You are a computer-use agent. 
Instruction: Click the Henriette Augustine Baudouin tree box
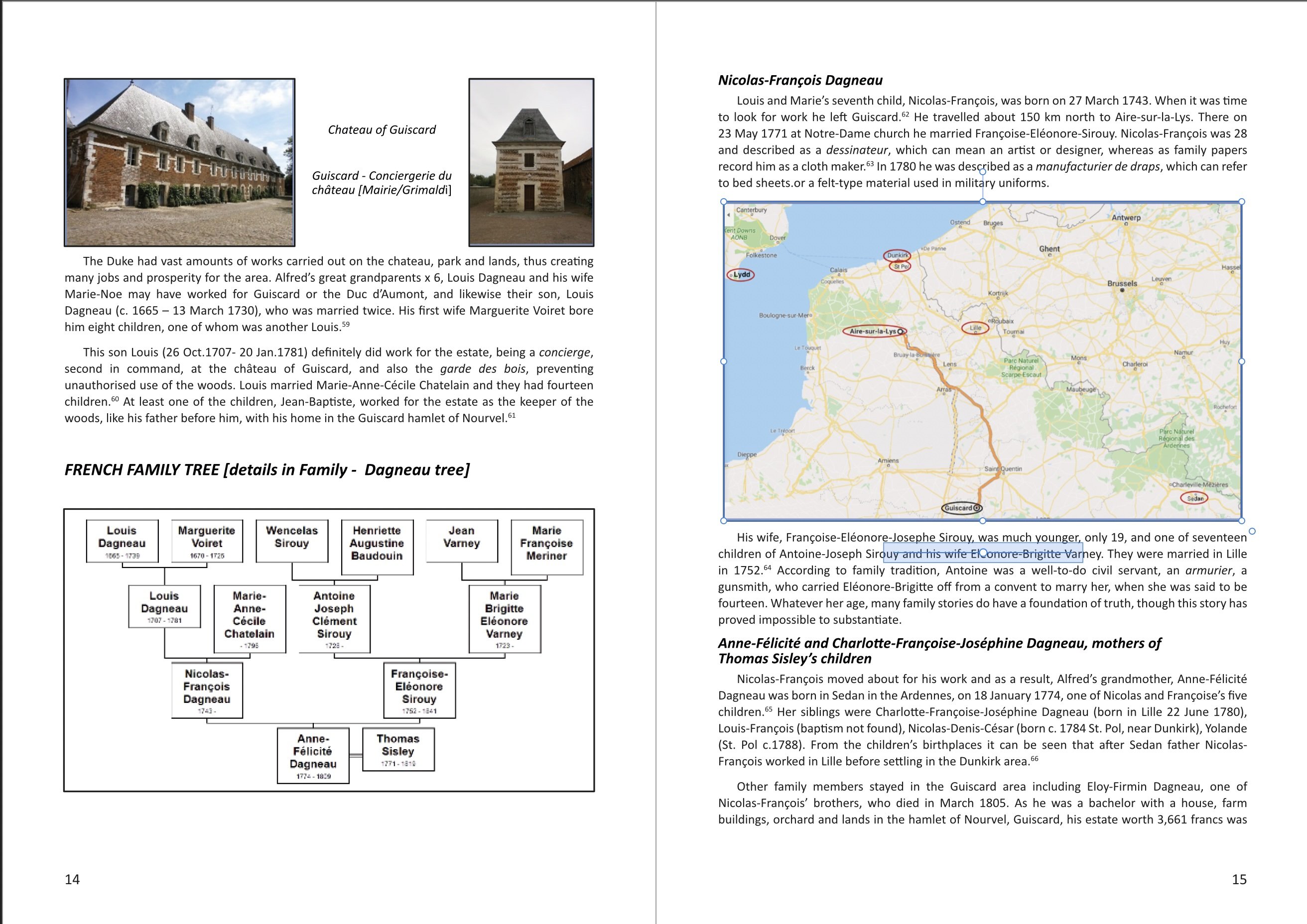pyautogui.click(x=377, y=547)
